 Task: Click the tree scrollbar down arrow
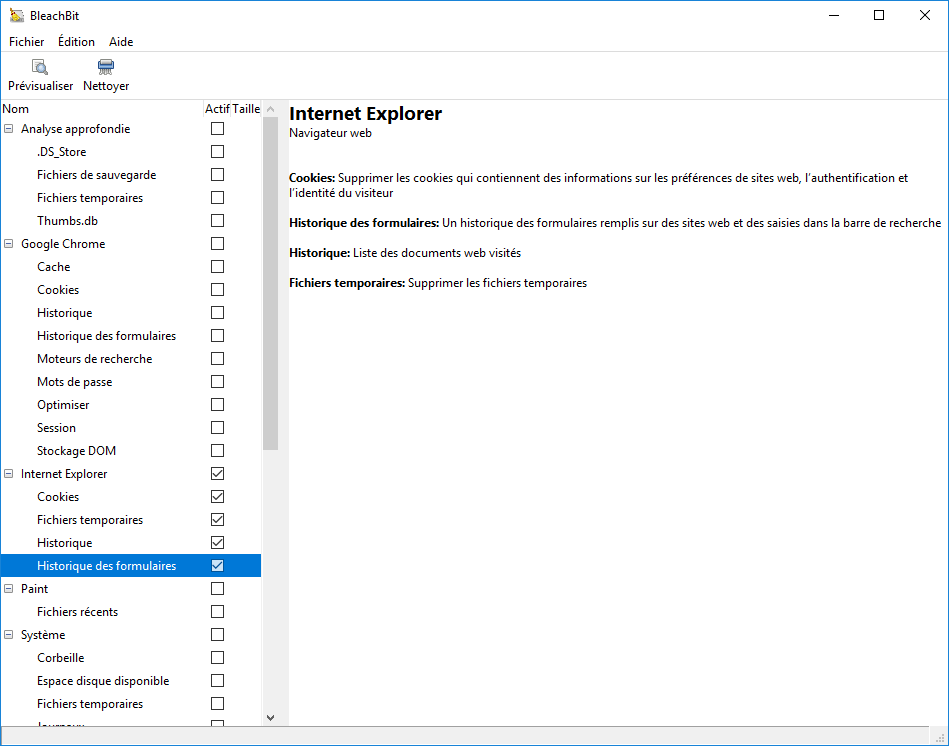(x=271, y=718)
